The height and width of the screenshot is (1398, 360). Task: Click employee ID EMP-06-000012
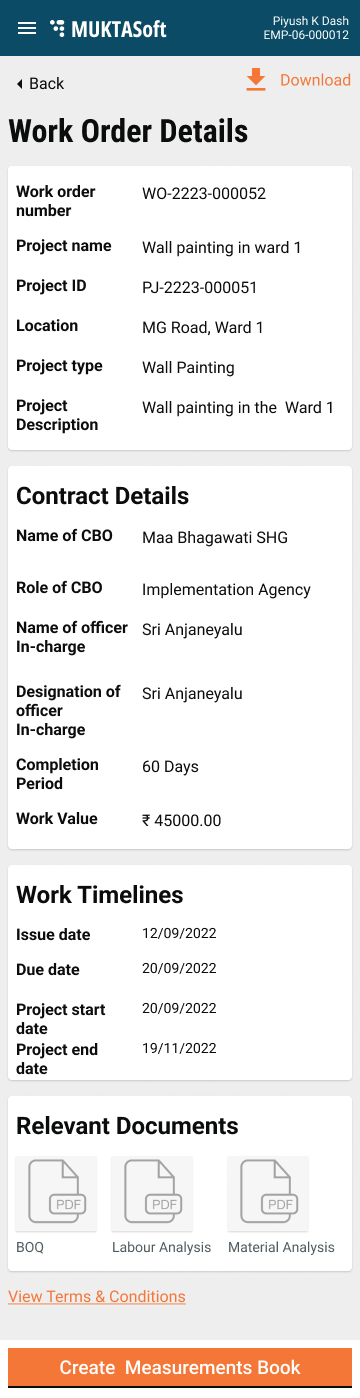(306, 35)
